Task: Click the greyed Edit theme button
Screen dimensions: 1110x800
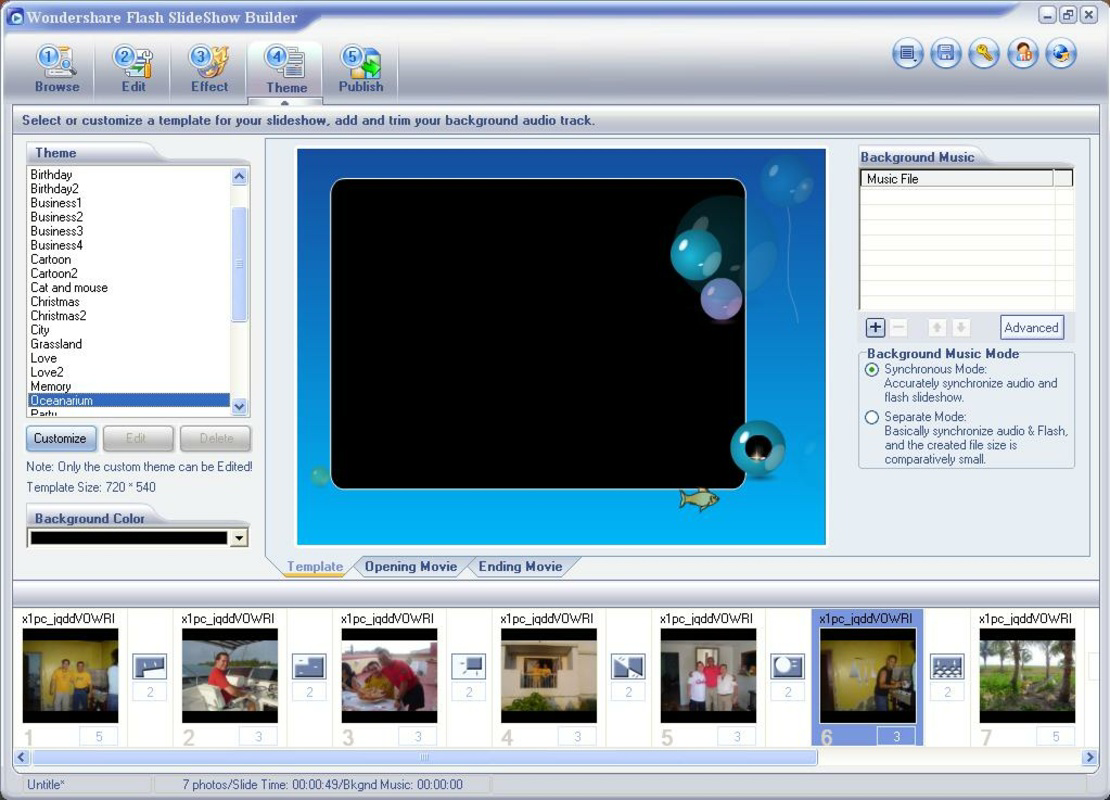Action: pos(138,438)
